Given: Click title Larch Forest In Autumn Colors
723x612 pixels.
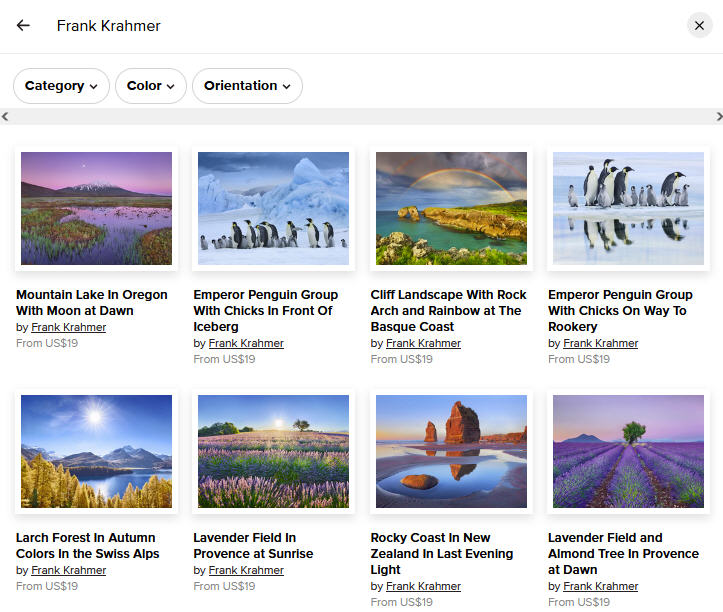Looking at the screenshot, I should click(88, 546).
